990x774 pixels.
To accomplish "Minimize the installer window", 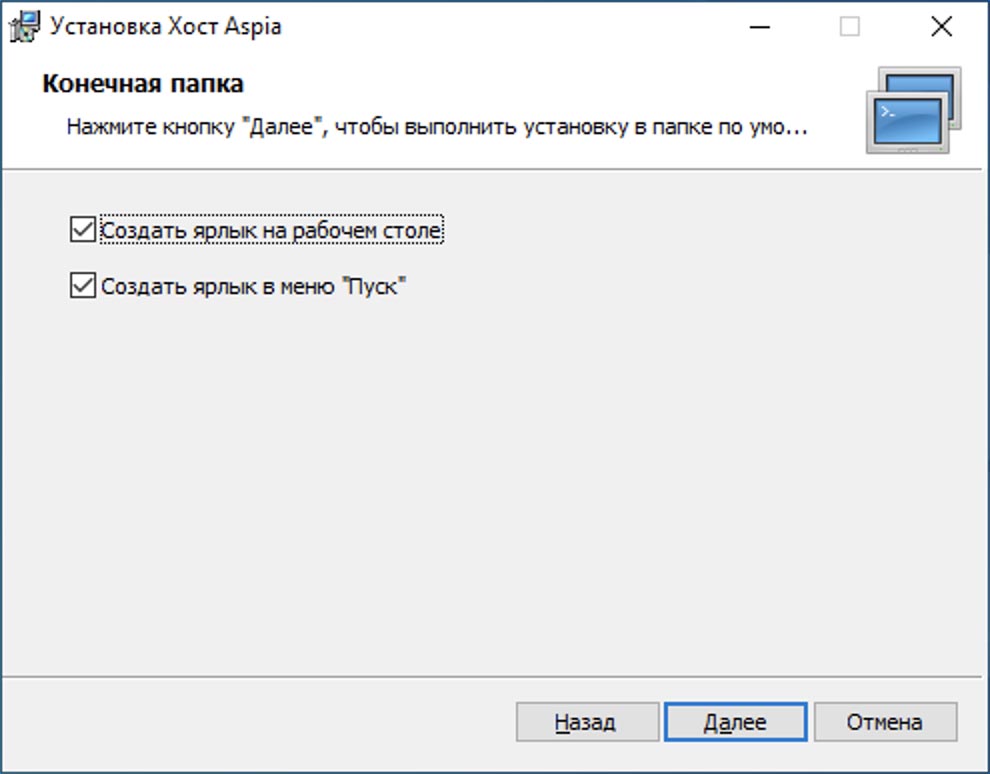I will (x=760, y=27).
